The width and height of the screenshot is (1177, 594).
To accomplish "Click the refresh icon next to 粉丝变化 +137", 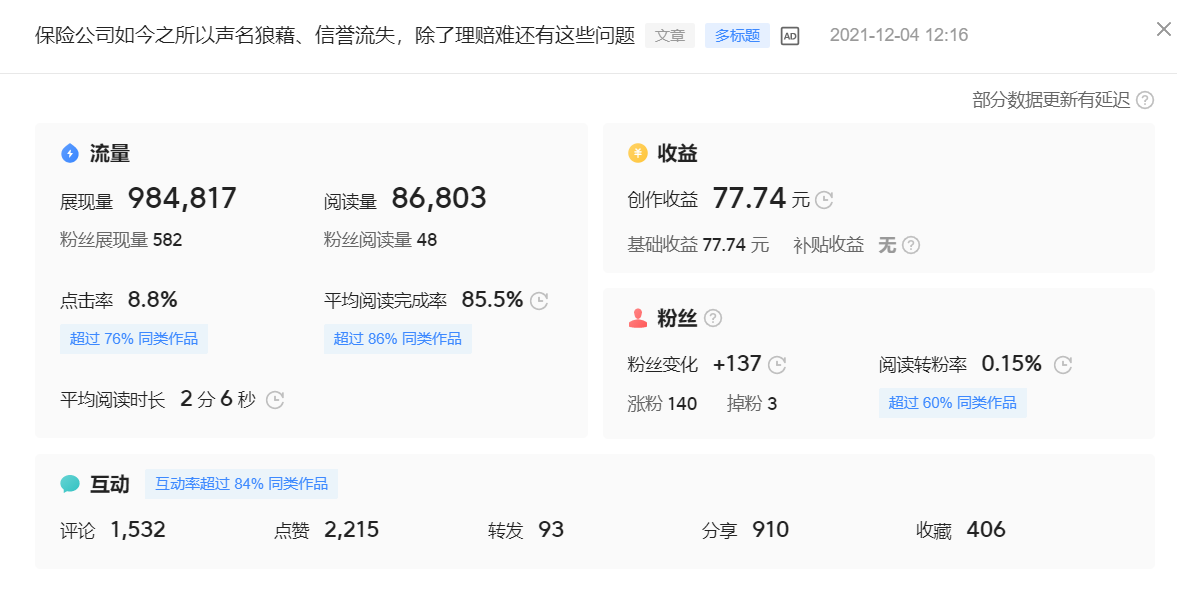I will point(778,364).
